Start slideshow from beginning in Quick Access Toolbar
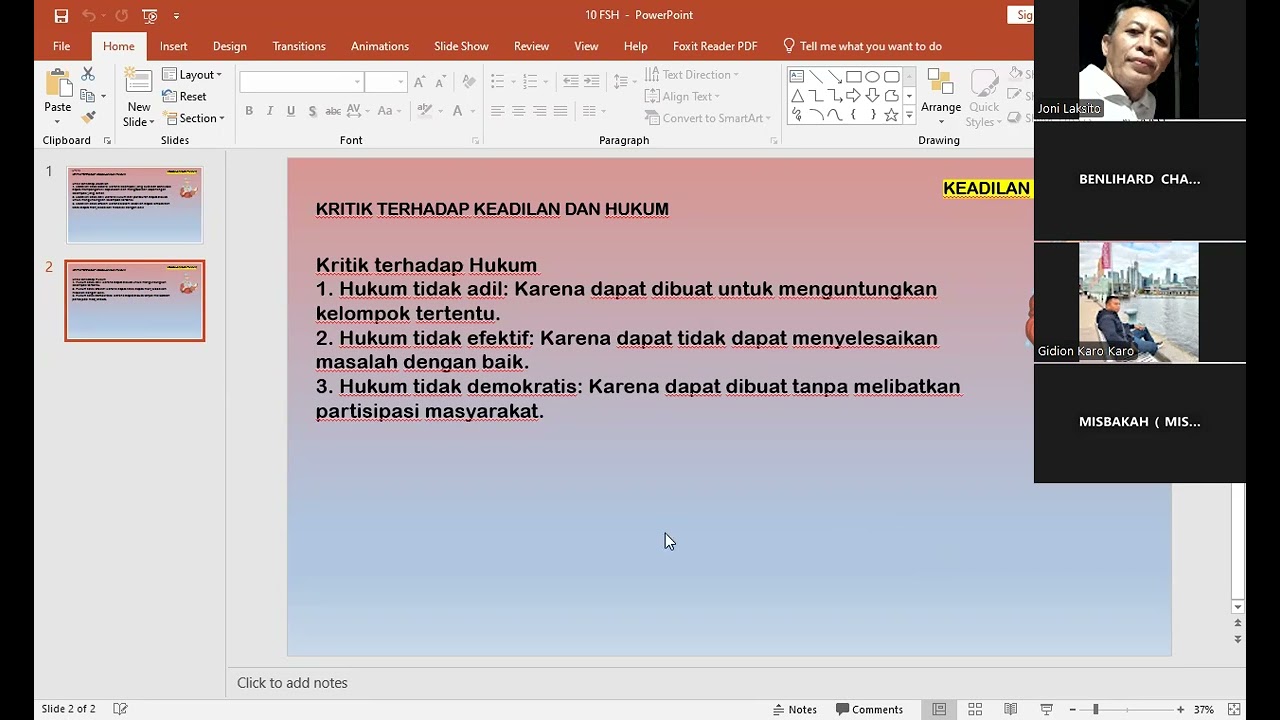The width and height of the screenshot is (1280, 720). click(x=150, y=15)
